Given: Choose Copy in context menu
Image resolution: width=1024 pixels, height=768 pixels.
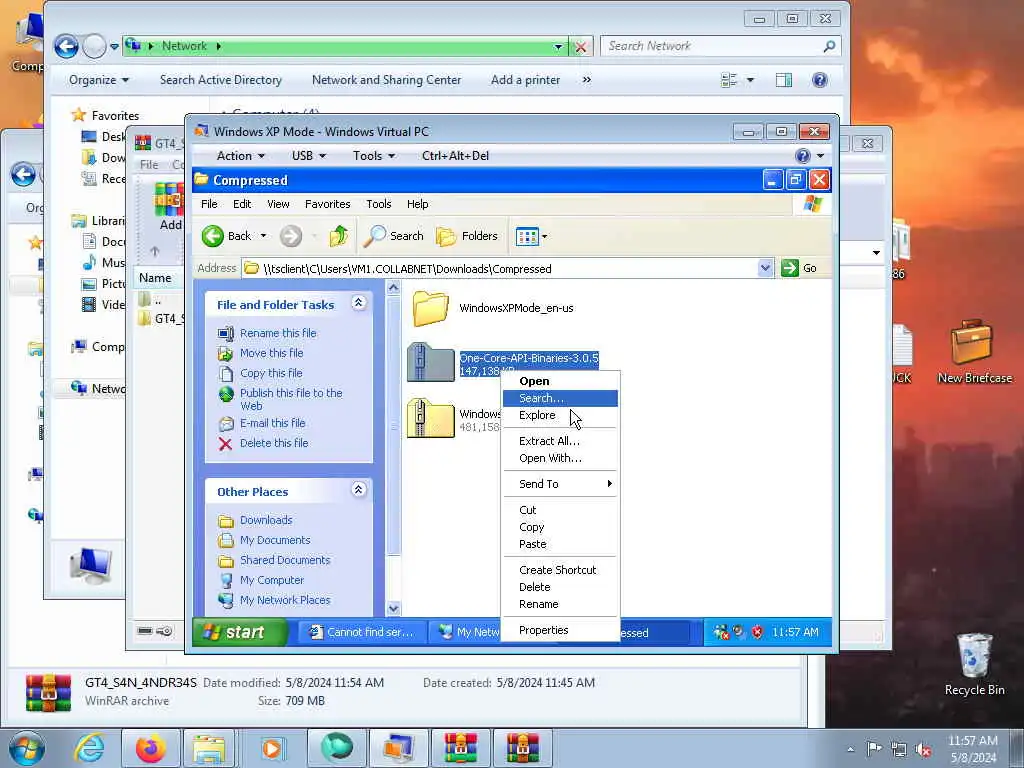Looking at the screenshot, I should [x=560, y=527].
